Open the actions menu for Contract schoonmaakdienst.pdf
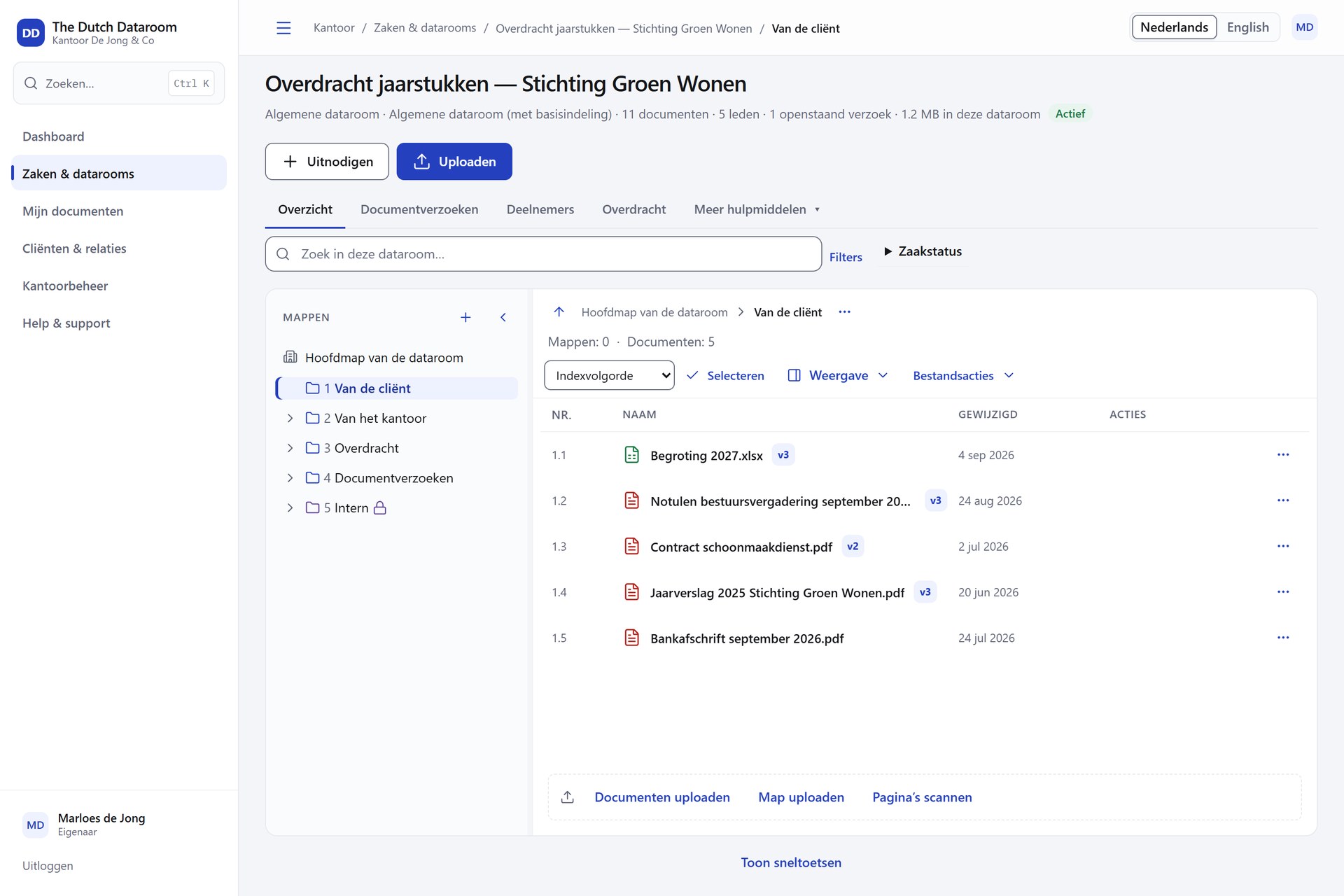The image size is (1344, 896). pyautogui.click(x=1283, y=546)
